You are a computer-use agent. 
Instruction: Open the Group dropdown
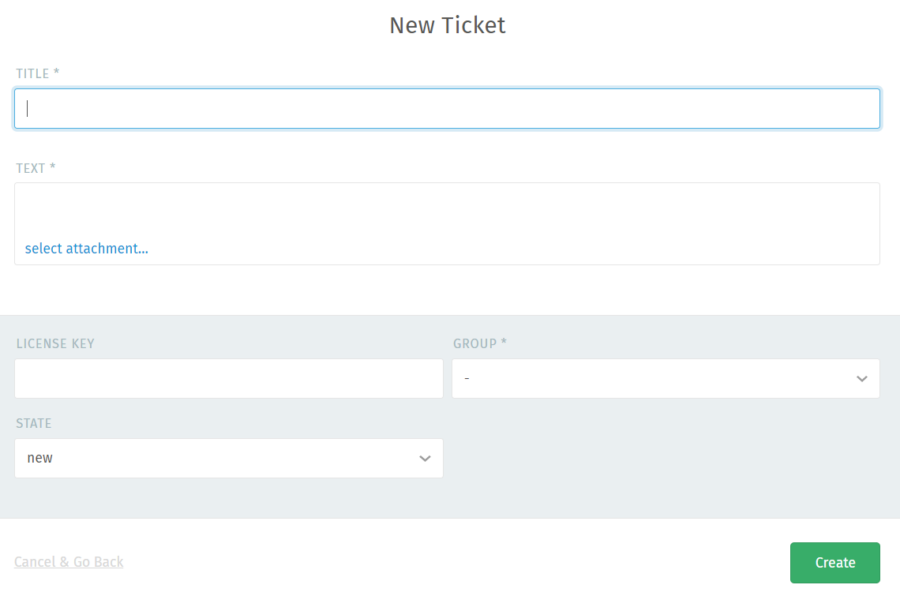(x=665, y=378)
